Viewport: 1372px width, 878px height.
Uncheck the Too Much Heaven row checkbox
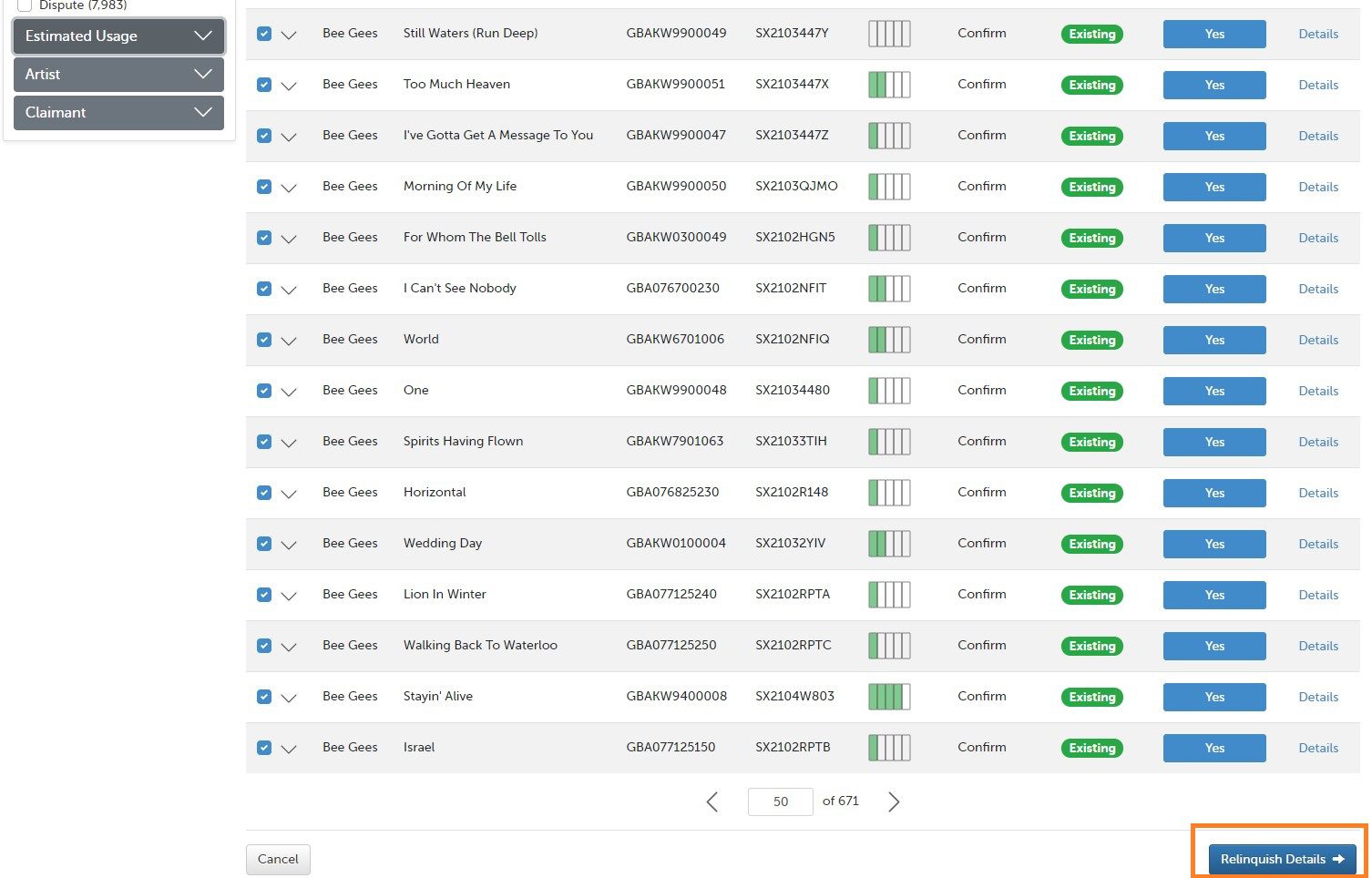tap(264, 85)
